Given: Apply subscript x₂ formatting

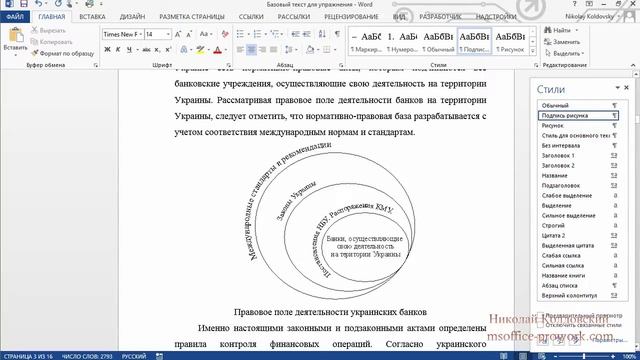Looking at the screenshot, I should pos(157,49).
